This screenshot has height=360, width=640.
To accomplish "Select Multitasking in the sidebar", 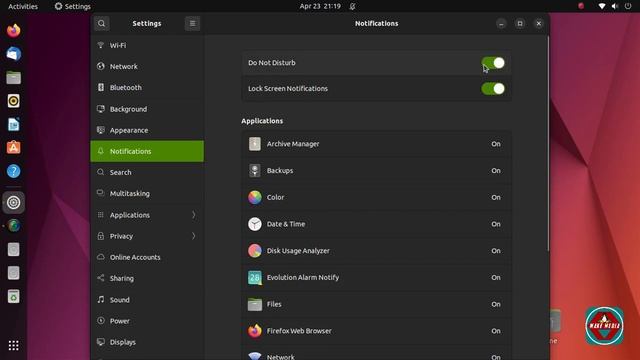I will click(147, 193).
